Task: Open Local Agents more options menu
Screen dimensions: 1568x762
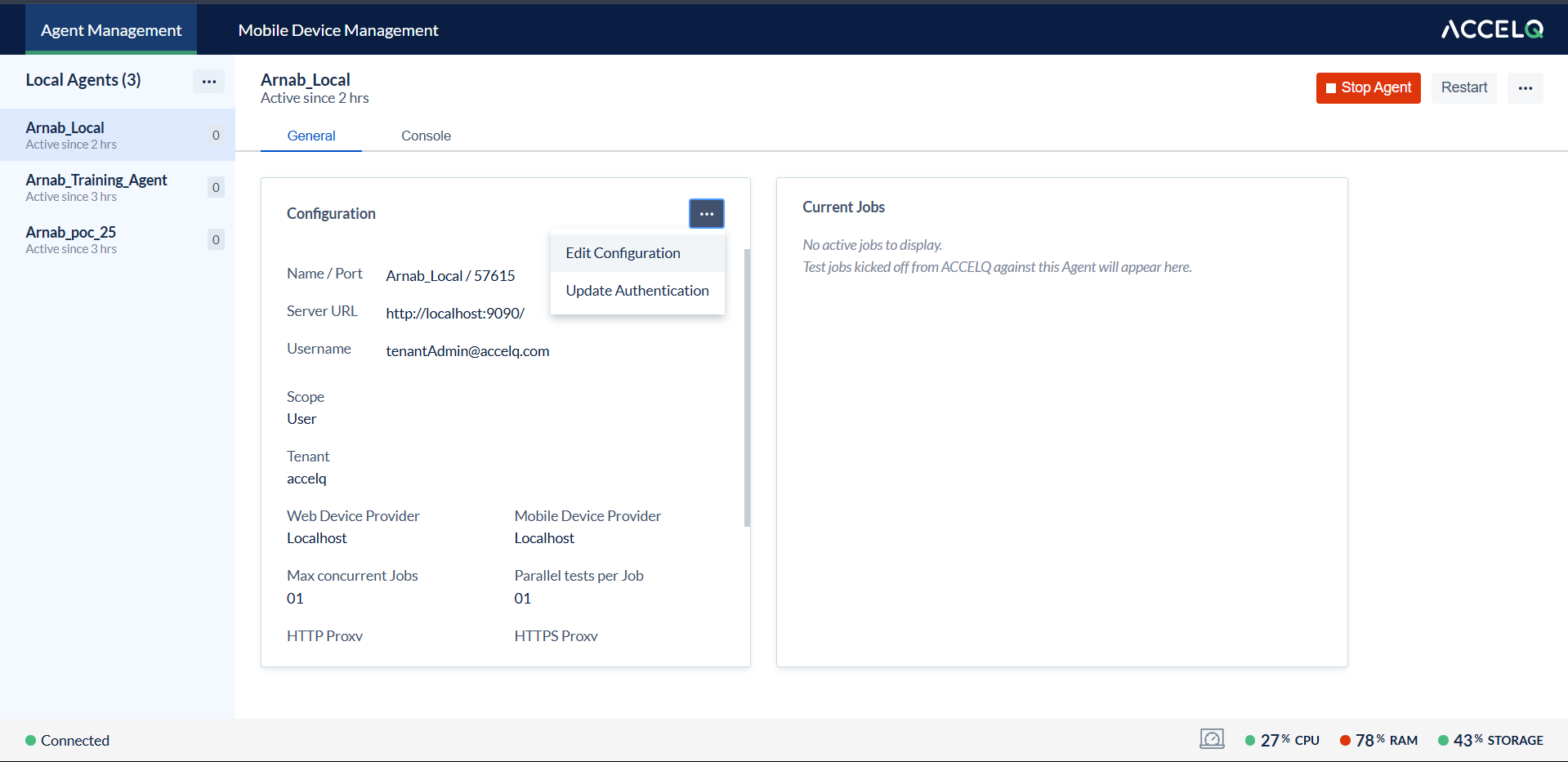Action: (209, 81)
